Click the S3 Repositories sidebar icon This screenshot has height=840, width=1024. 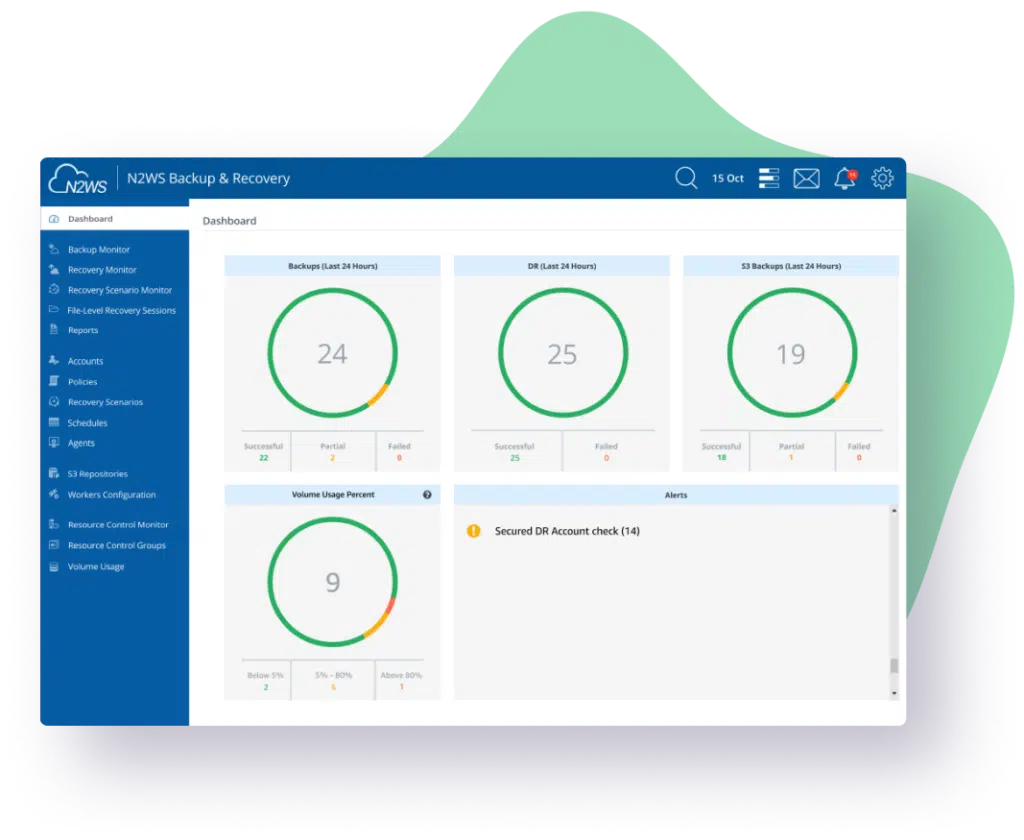click(x=54, y=473)
